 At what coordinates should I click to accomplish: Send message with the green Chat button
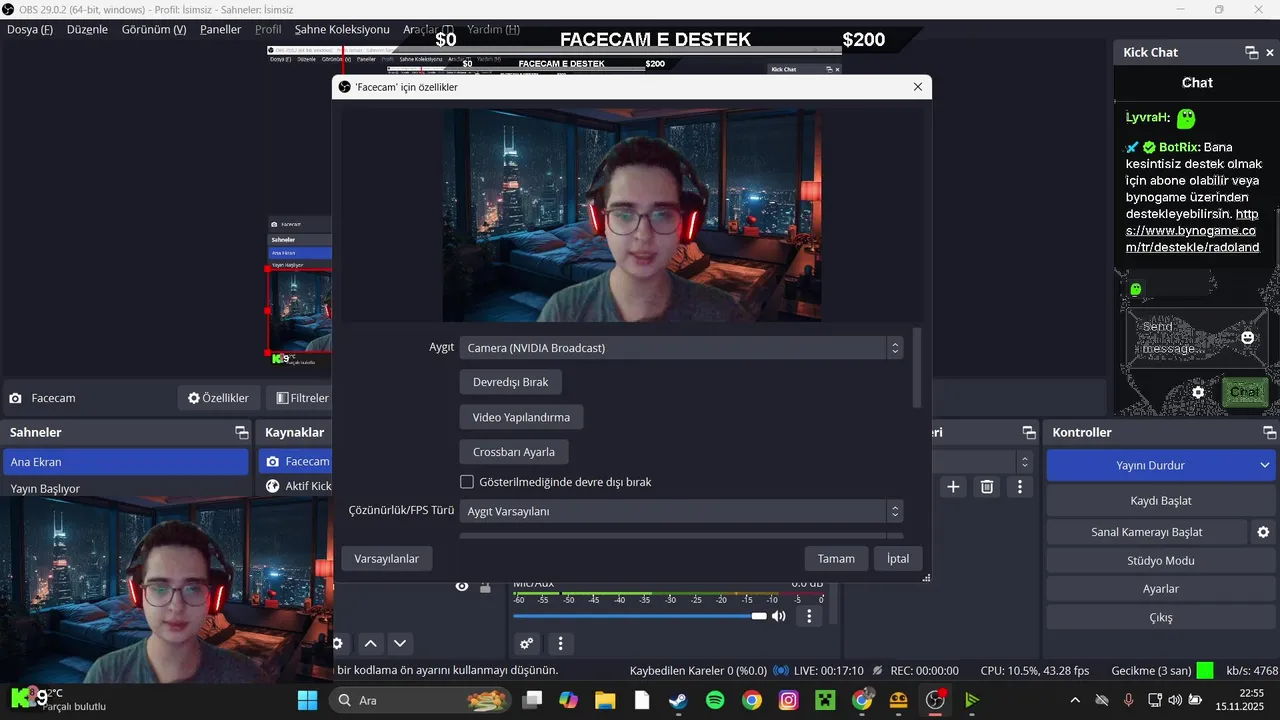(1245, 392)
